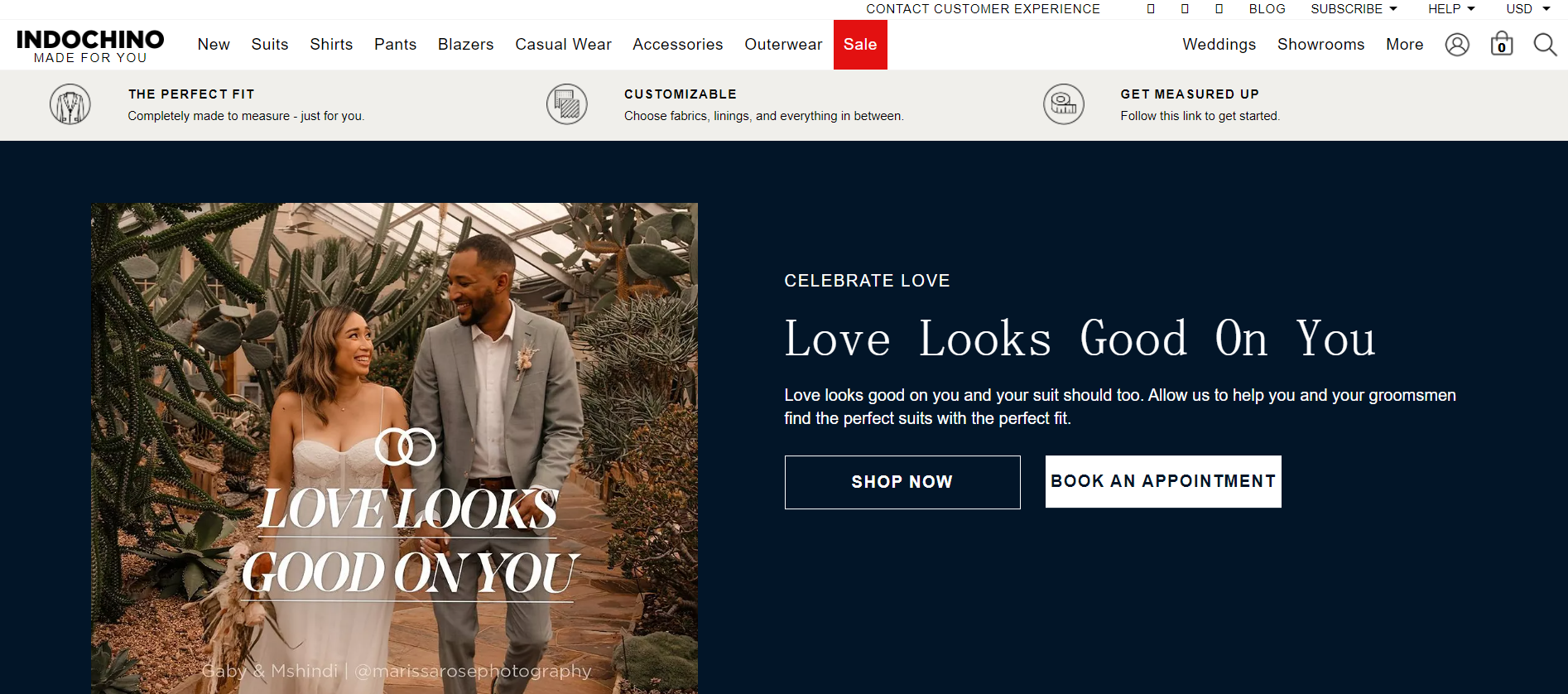Open the USD currency selector

(1527, 9)
